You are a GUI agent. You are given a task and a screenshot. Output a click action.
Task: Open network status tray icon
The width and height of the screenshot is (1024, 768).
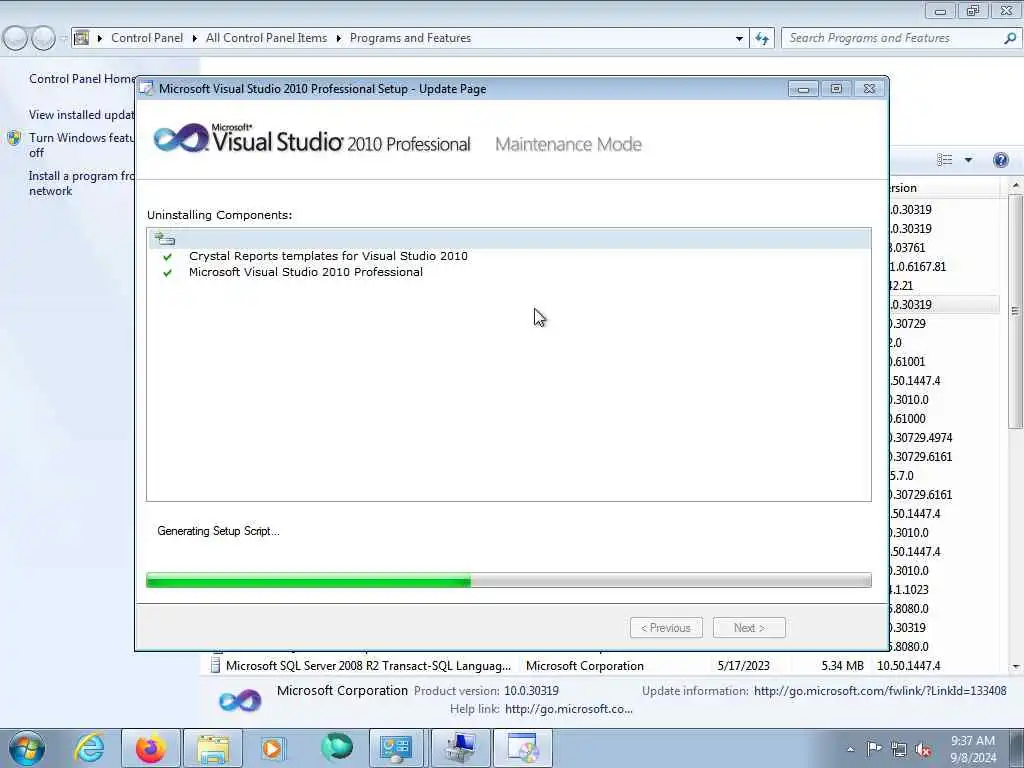pyautogui.click(x=899, y=750)
